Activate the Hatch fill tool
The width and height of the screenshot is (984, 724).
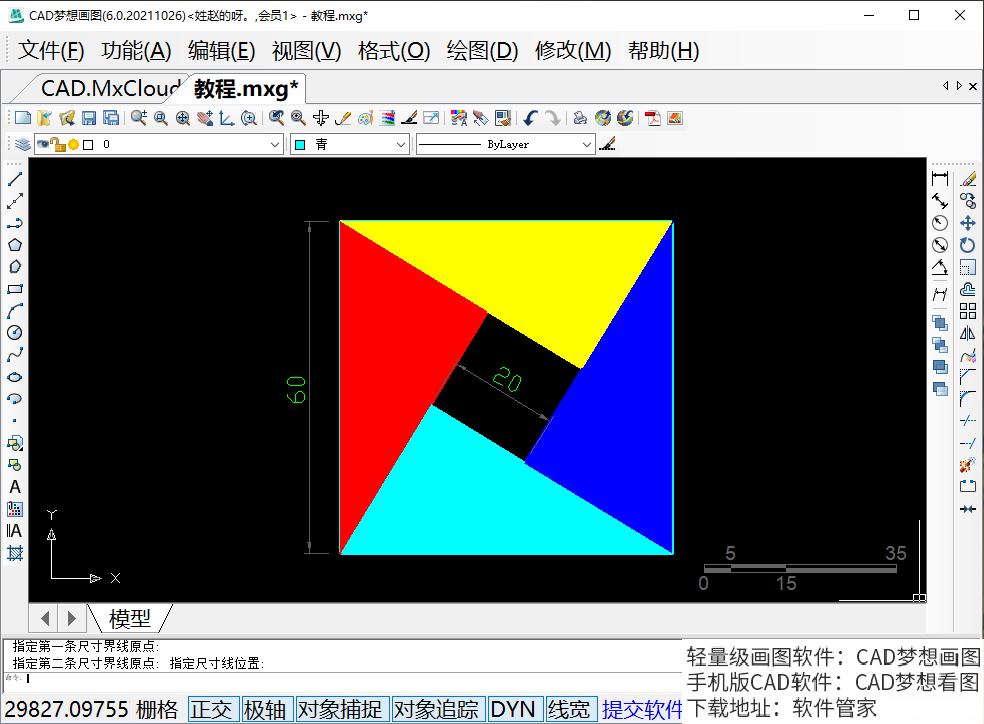pyautogui.click(x=15, y=553)
